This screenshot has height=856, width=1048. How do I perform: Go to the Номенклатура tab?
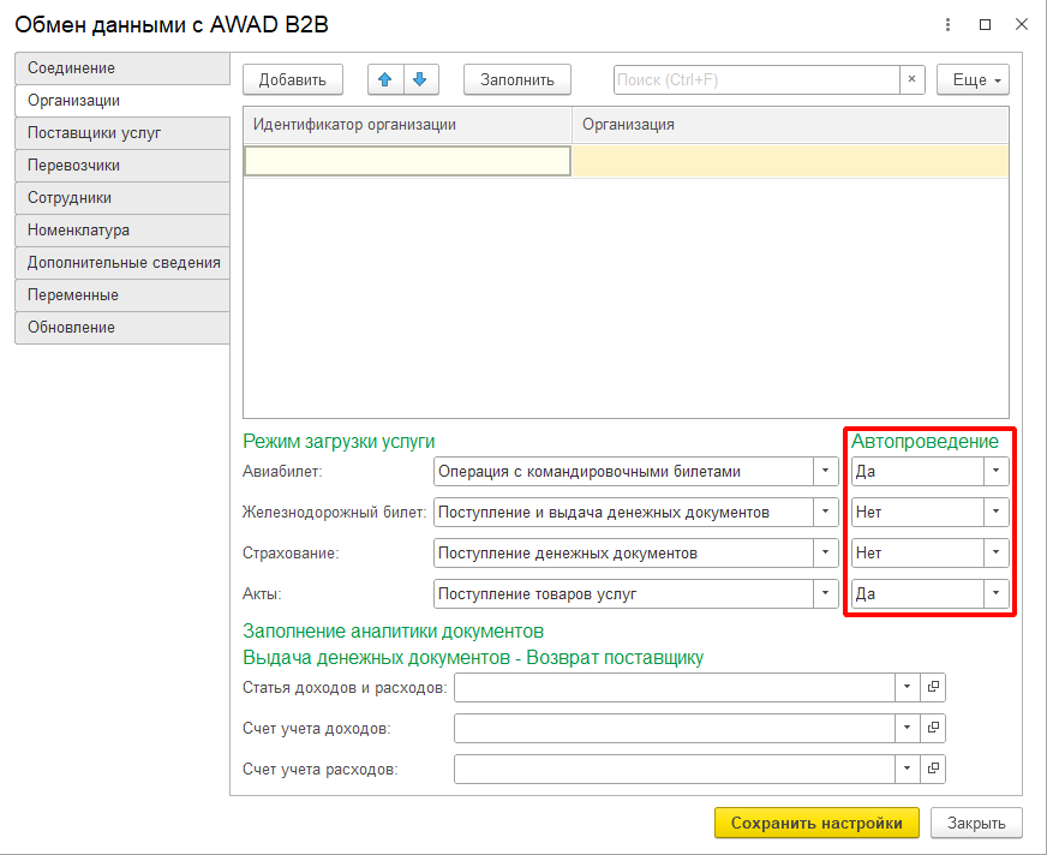coord(122,230)
